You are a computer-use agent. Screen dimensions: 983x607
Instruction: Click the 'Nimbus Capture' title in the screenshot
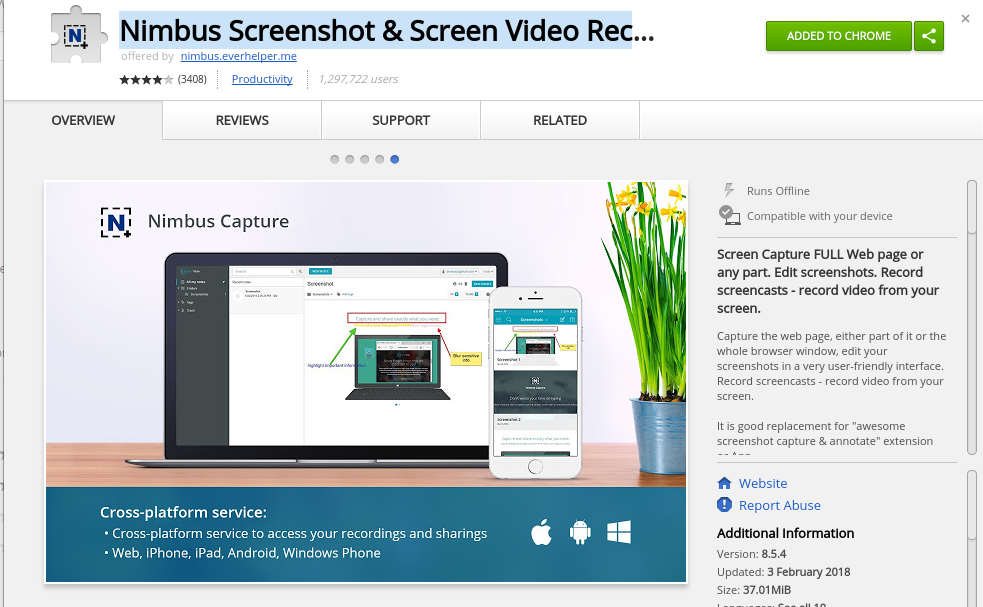(x=218, y=221)
